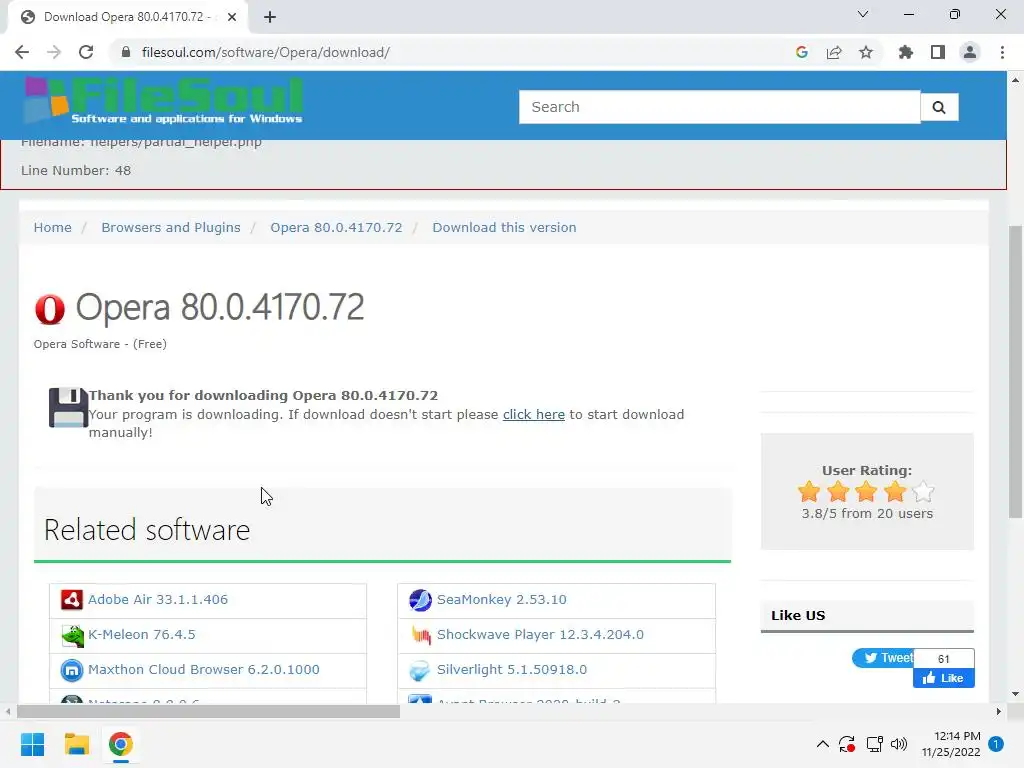Image resolution: width=1024 pixels, height=768 pixels.
Task: Toggle the browser side panel
Action: tap(938, 52)
